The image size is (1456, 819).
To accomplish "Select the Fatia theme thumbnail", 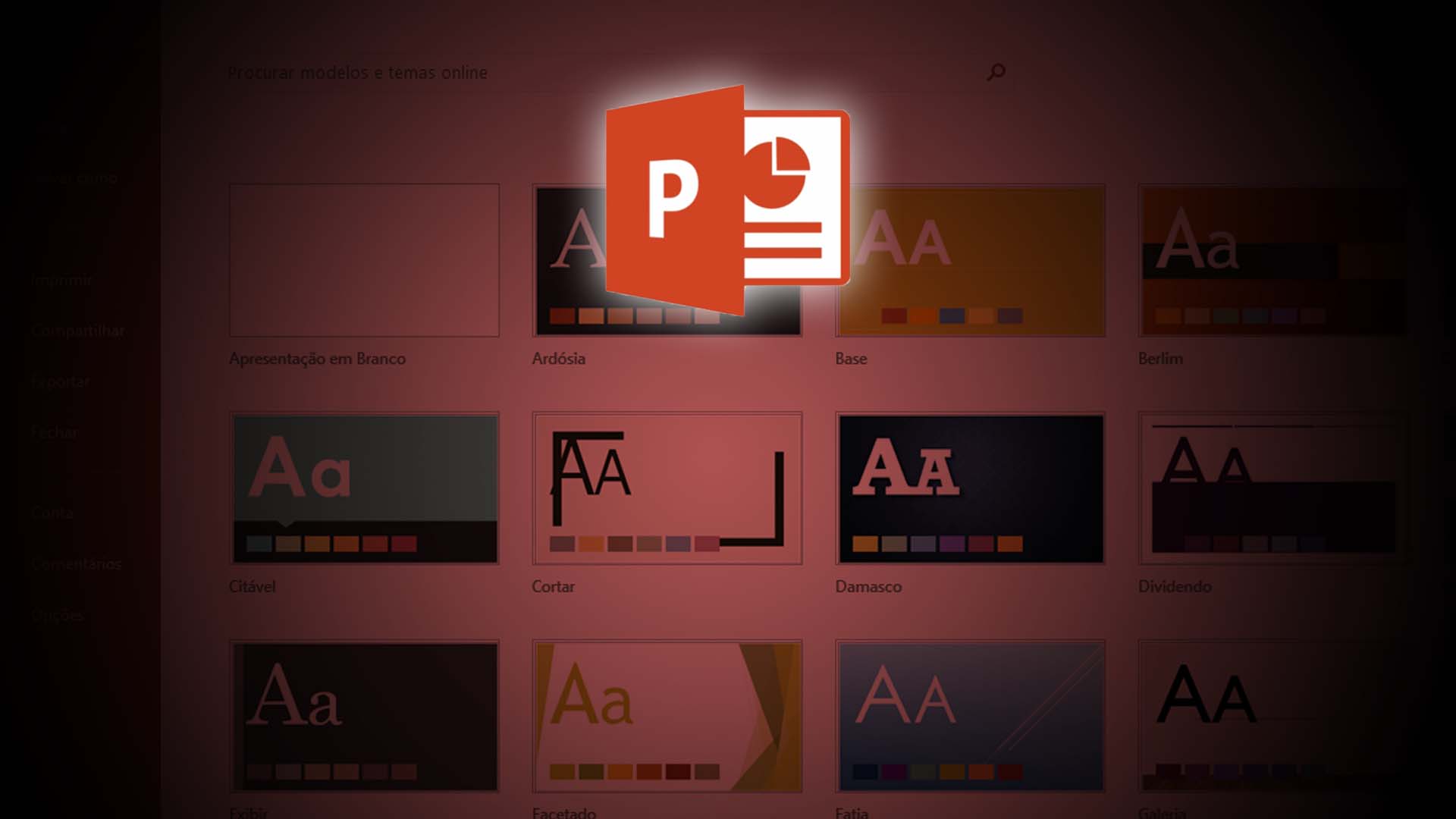I will 970,717.
